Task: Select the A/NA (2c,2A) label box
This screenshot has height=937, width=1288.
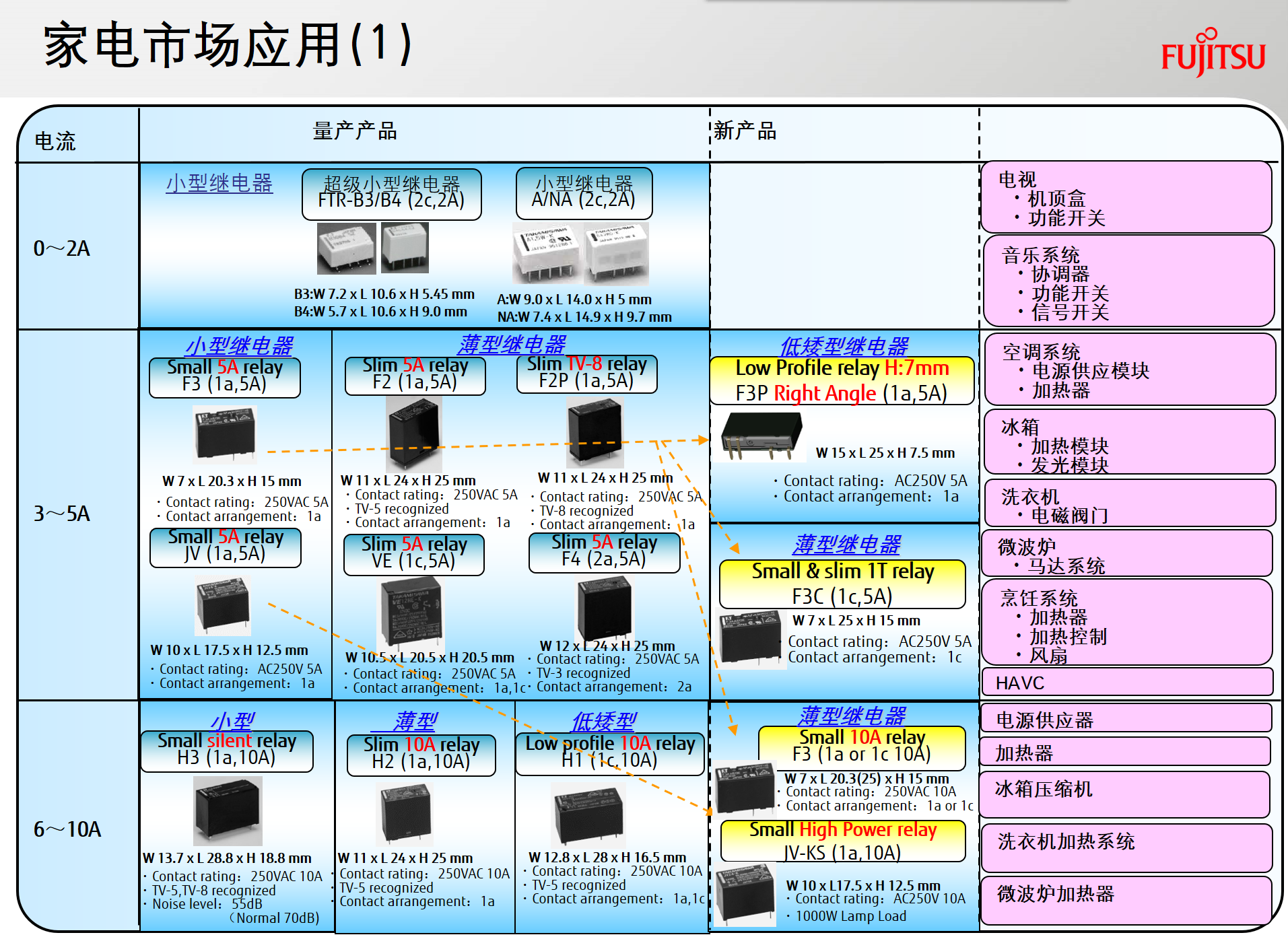Action: 584,193
